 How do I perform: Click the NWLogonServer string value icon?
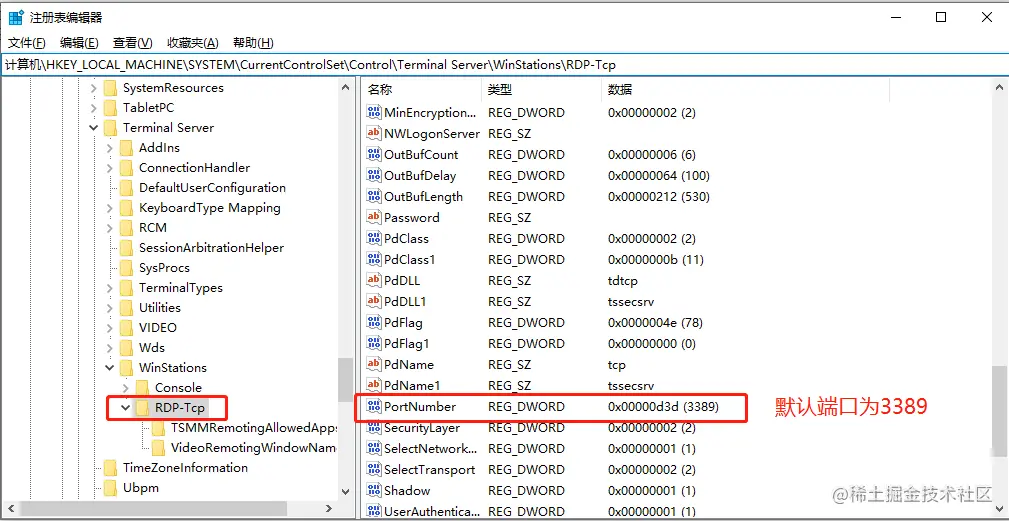[x=374, y=134]
